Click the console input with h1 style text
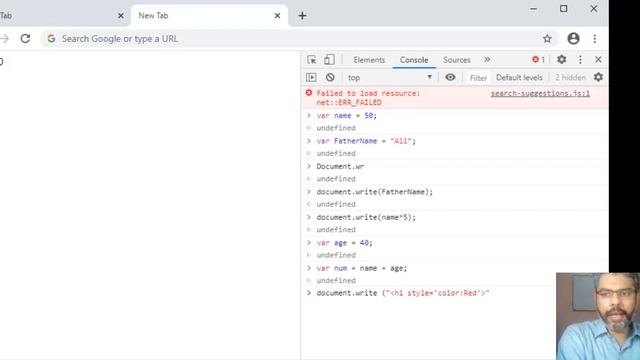 pos(402,293)
